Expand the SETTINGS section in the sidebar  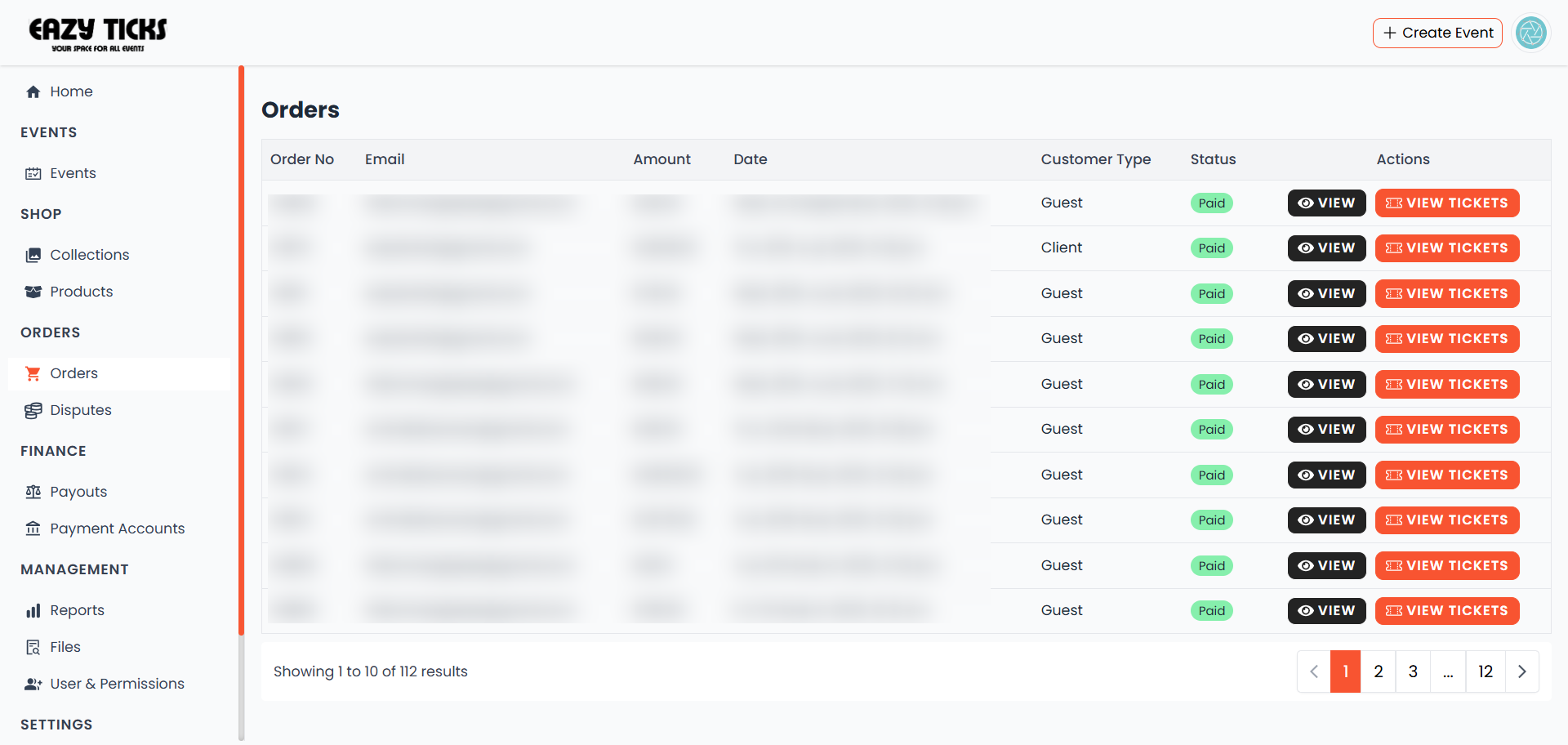point(56,725)
